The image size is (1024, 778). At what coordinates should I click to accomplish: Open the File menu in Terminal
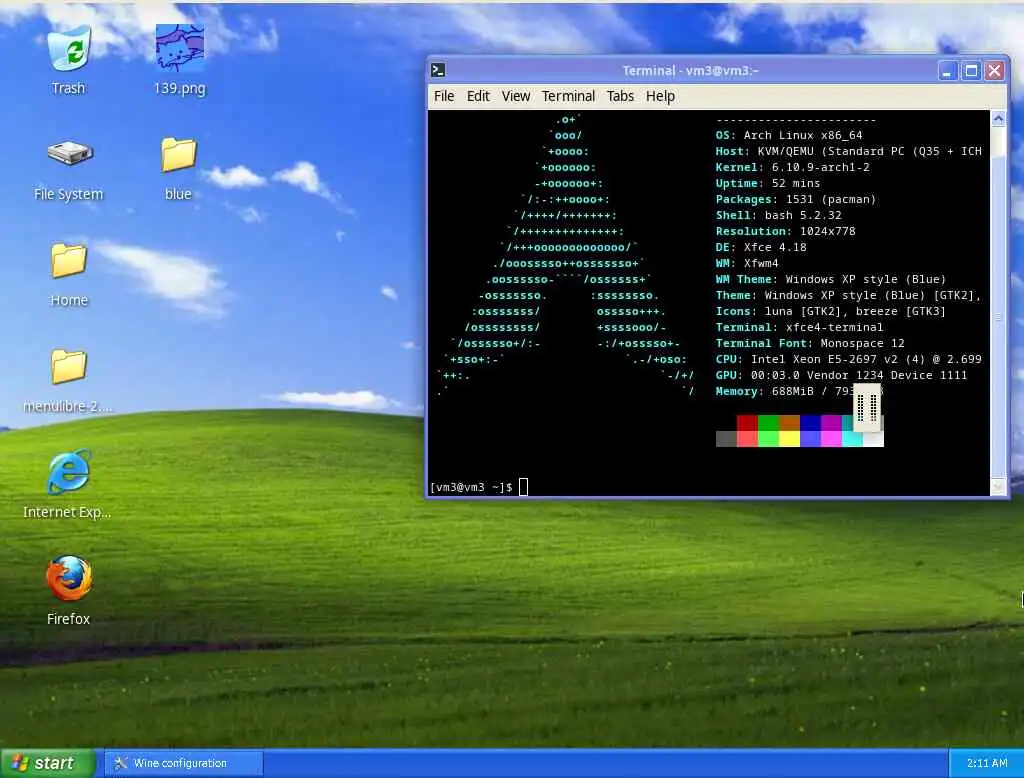pyautogui.click(x=444, y=96)
